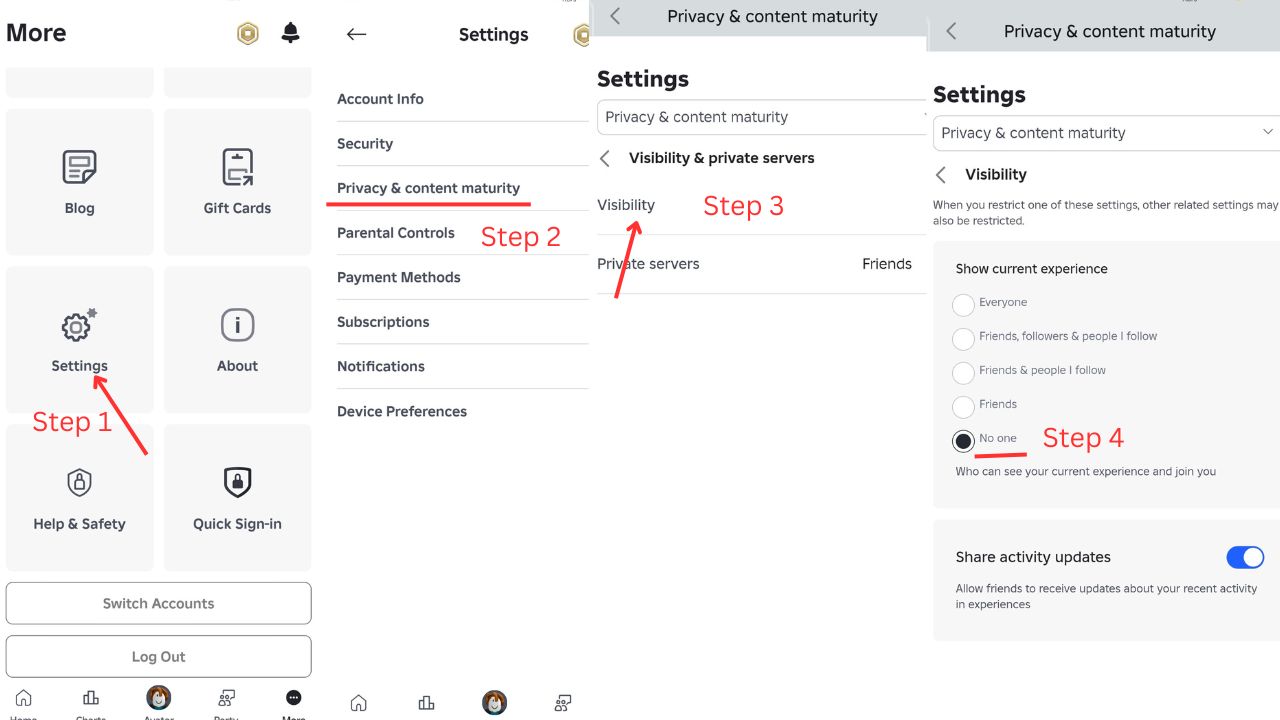The image size is (1280, 720).
Task: Open the Gift Cards tile
Action: click(x=237, y=182)
